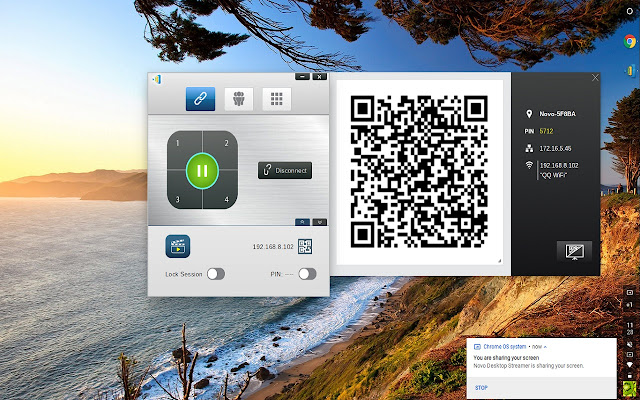The image size is (640, 400).
Task: Switch to the participants group tab
Action: click(x=238, y=99)
